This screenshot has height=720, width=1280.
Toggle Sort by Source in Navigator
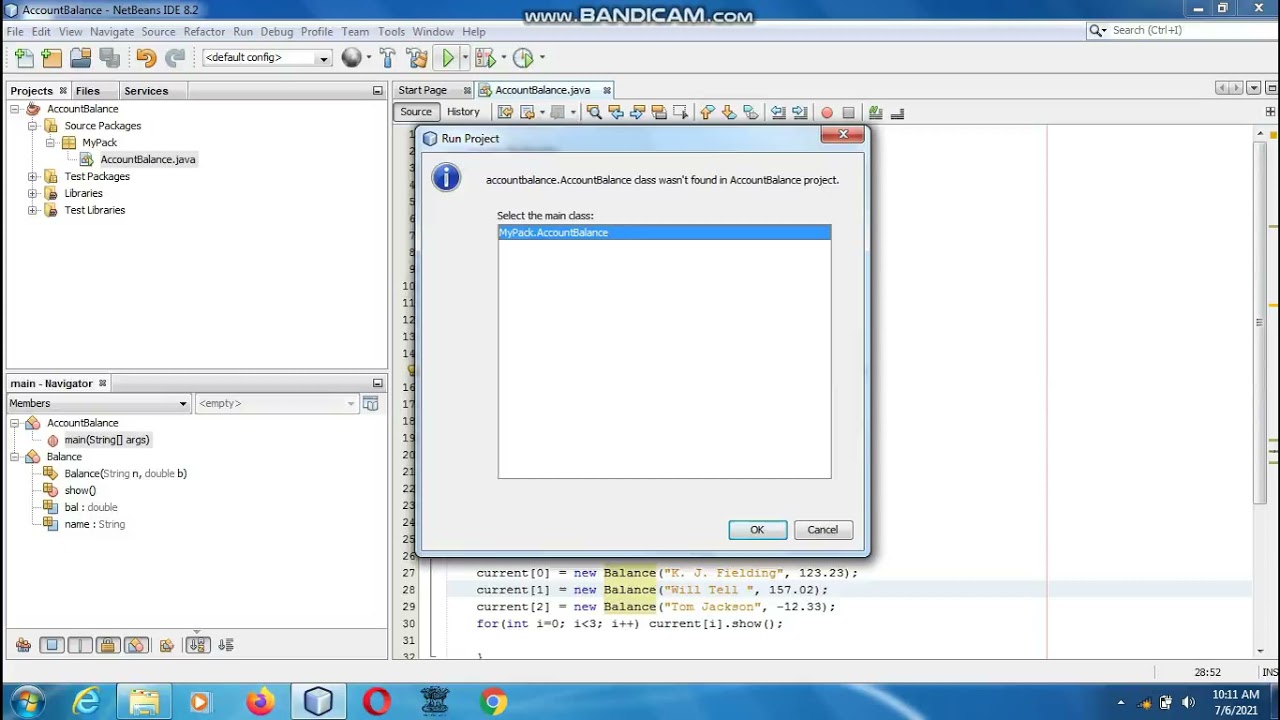click(226, 645)
